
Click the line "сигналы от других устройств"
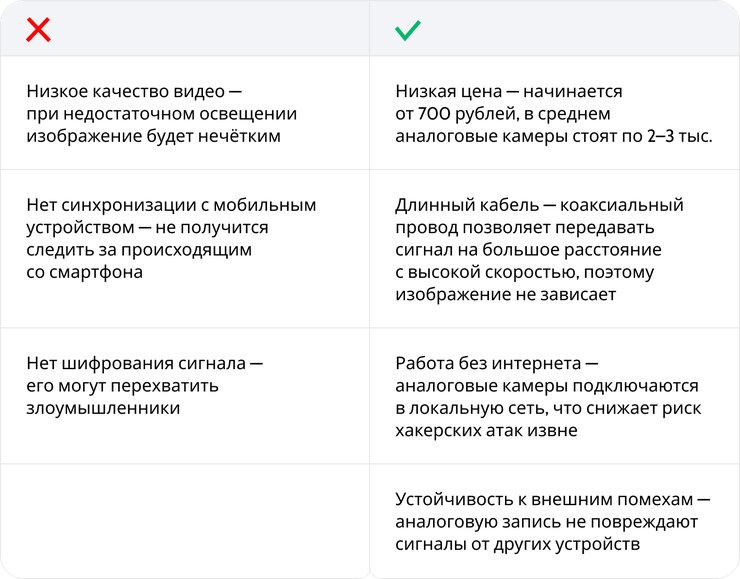click(517, 544)
